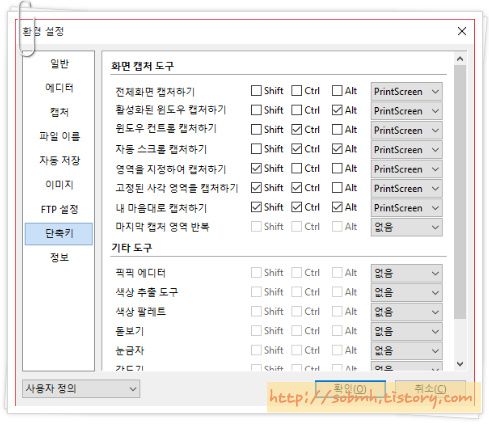This screenshot has width=489, height=424.
Task: Uncheck Ctrl for 내 마음대로 캡처하기
Action: [x=296, y=207]
